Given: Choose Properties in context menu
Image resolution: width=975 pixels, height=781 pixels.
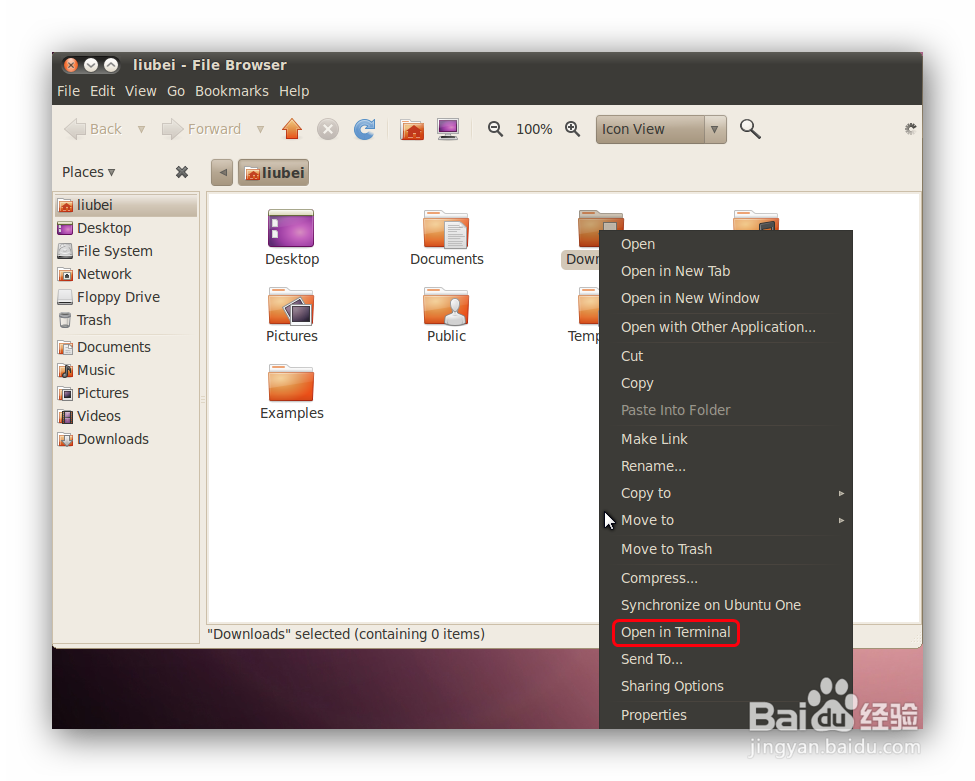Looking at the screenshot, I should click(726, 715).
